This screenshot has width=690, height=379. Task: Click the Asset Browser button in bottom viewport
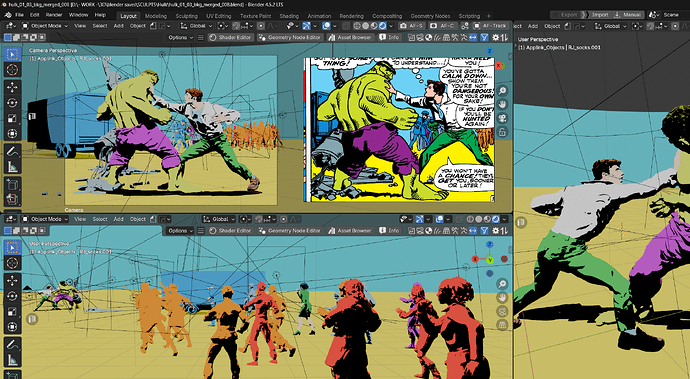[350, 231]
